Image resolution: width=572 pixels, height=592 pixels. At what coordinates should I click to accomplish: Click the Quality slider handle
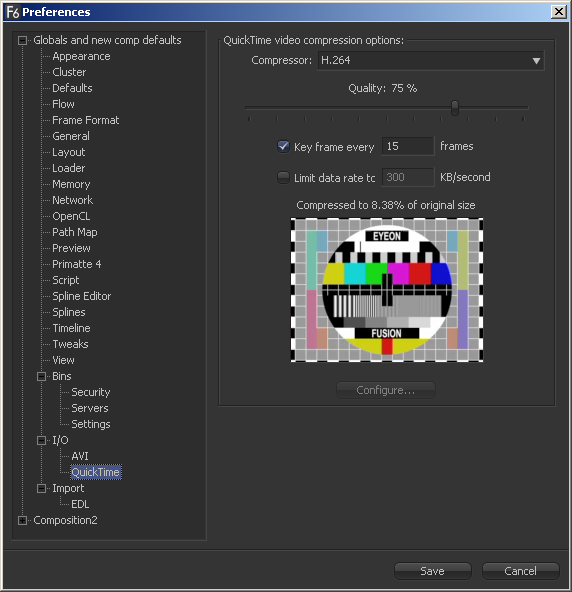coord(455,108)
